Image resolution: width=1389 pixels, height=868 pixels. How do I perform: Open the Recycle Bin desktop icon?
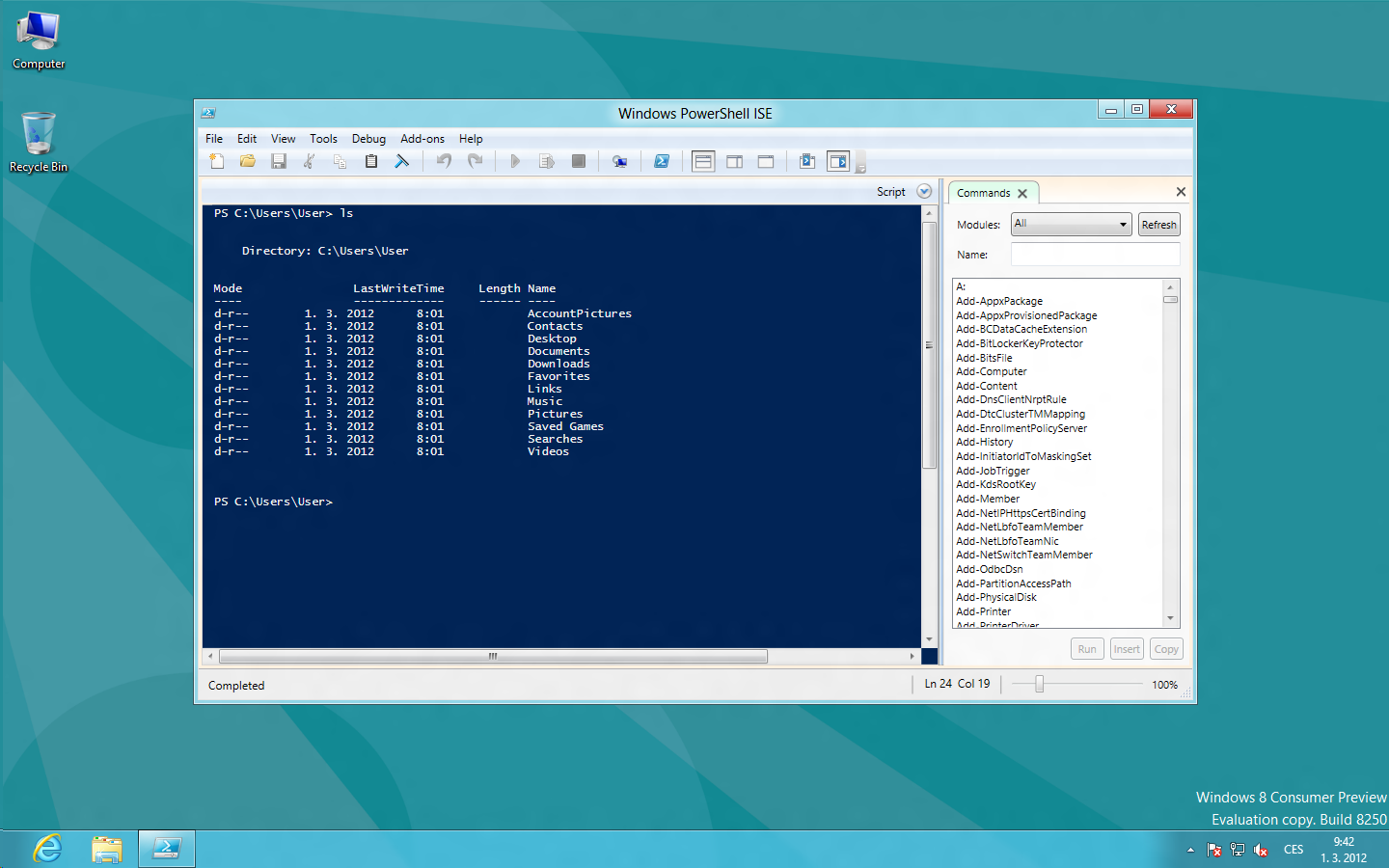[39, 142]
